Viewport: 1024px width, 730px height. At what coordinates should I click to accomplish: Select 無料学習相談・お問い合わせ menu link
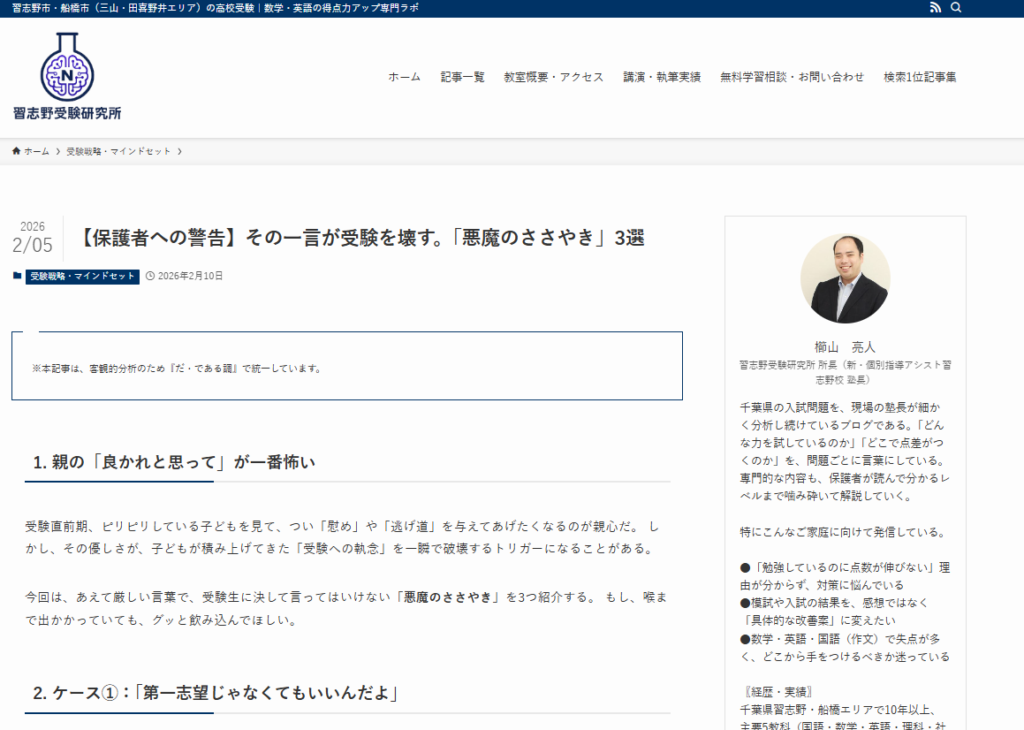click(792, 77)
